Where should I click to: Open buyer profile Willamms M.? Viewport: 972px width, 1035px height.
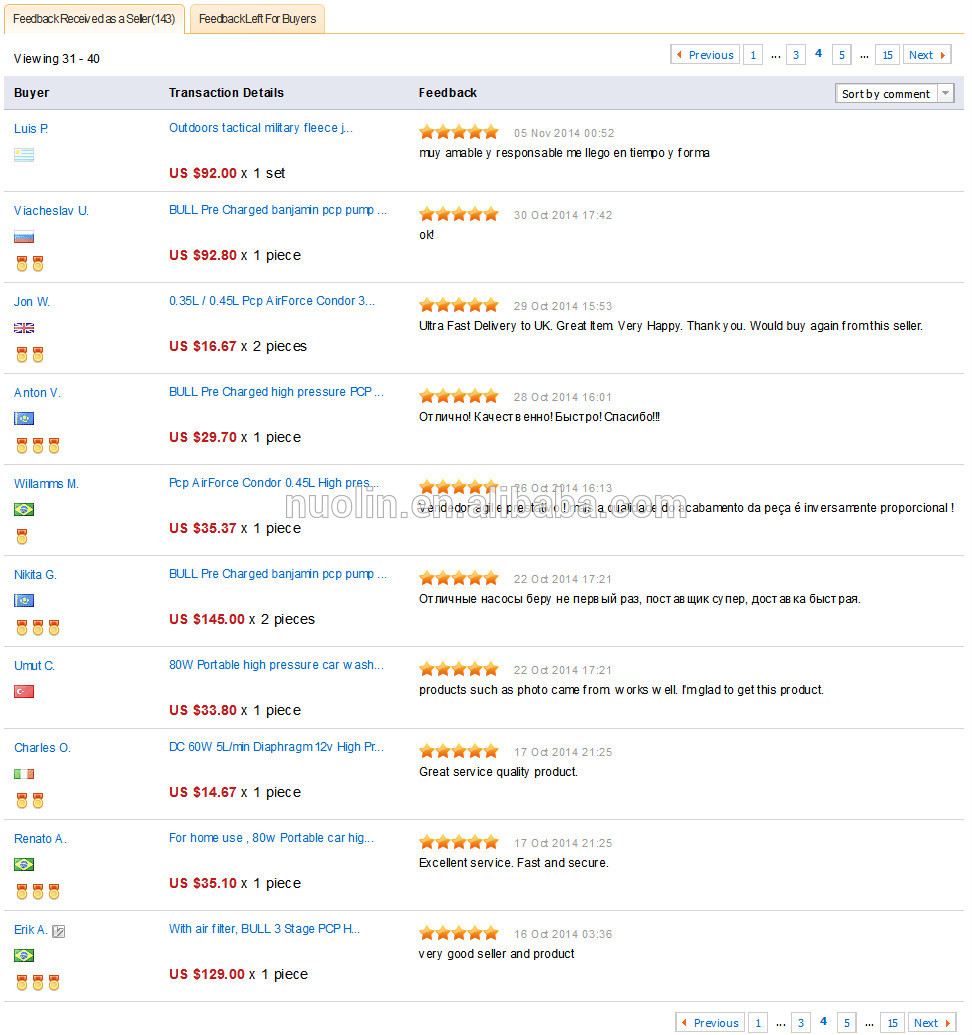click(x=46, y=484)
